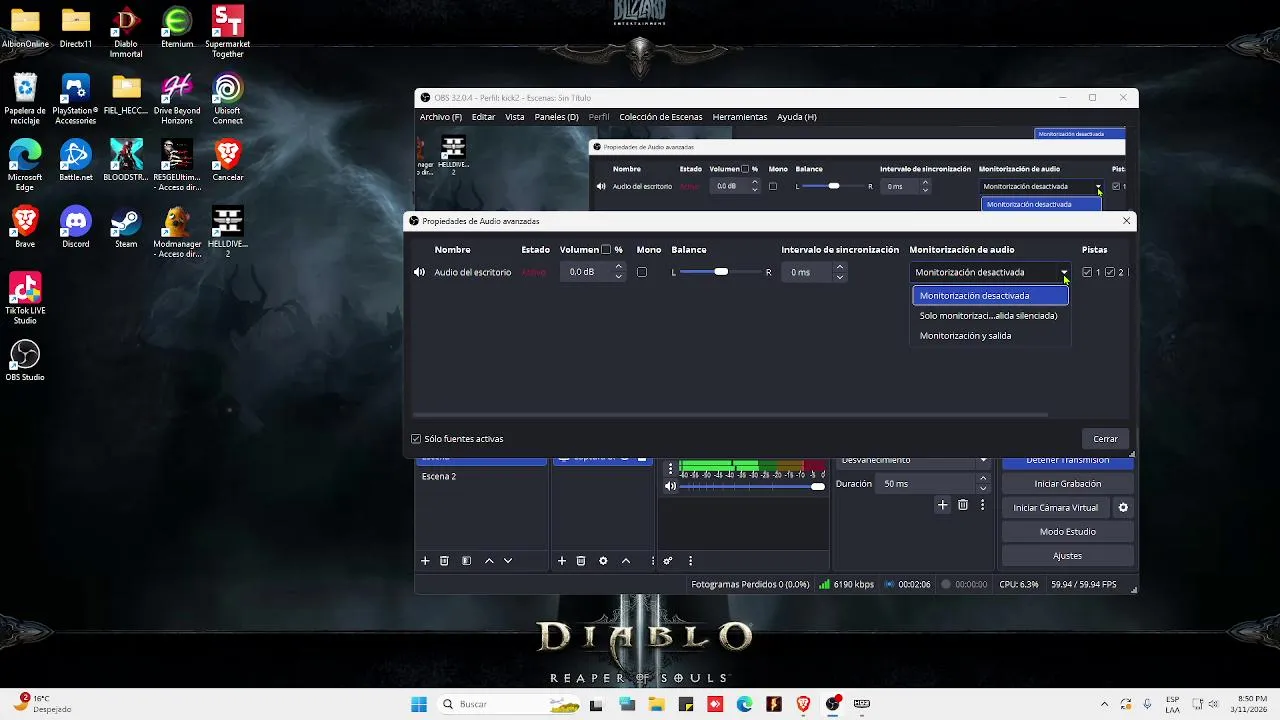The width and height of the screenshot is (1280, 720).
Task: Increase volume dB spinner up arrow
Action: click(x=619, y=267)
